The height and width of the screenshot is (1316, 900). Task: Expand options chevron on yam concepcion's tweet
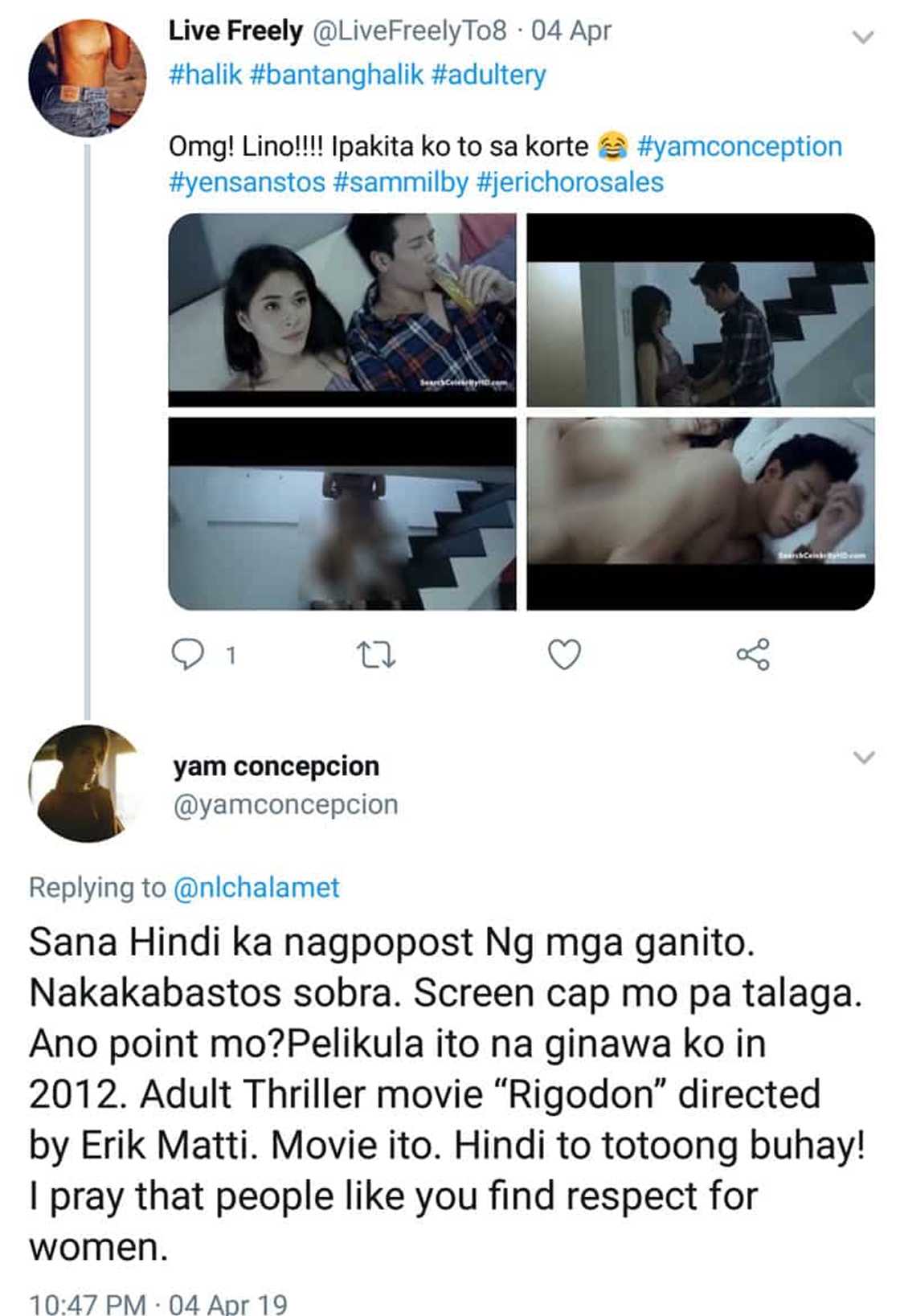pos(863,757)
